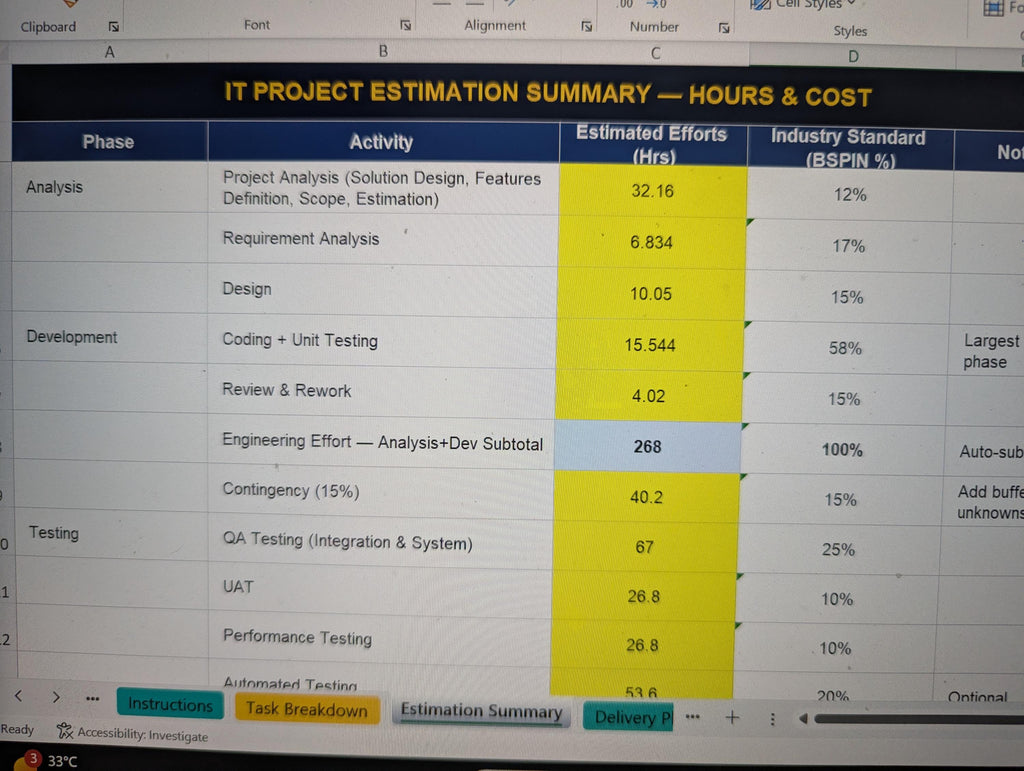This screenshot has height=771, width=1024.
Task: Click the 40.2 contingency hours cell
Action: (646, 497)
